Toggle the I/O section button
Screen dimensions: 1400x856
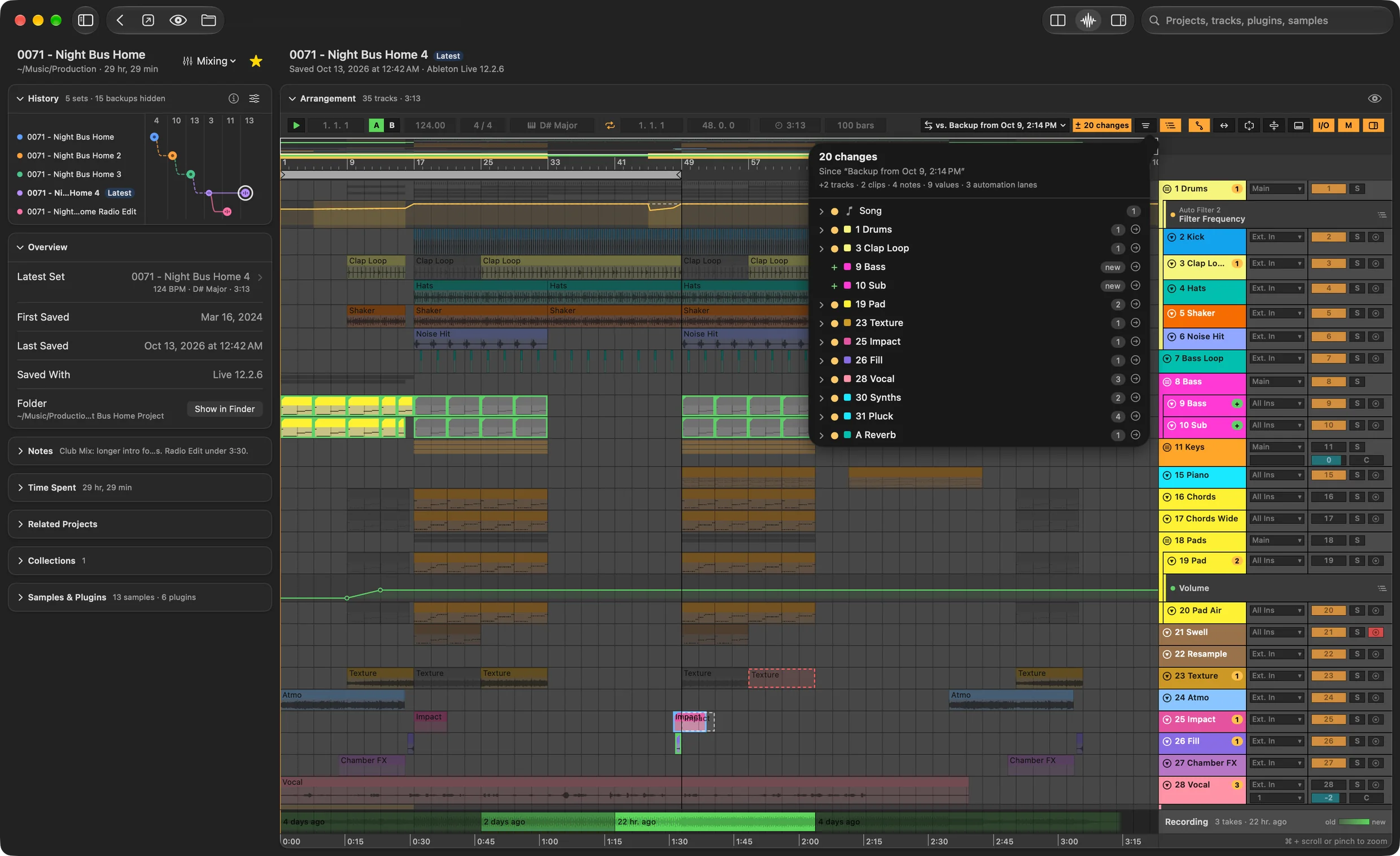[1323, 125]
